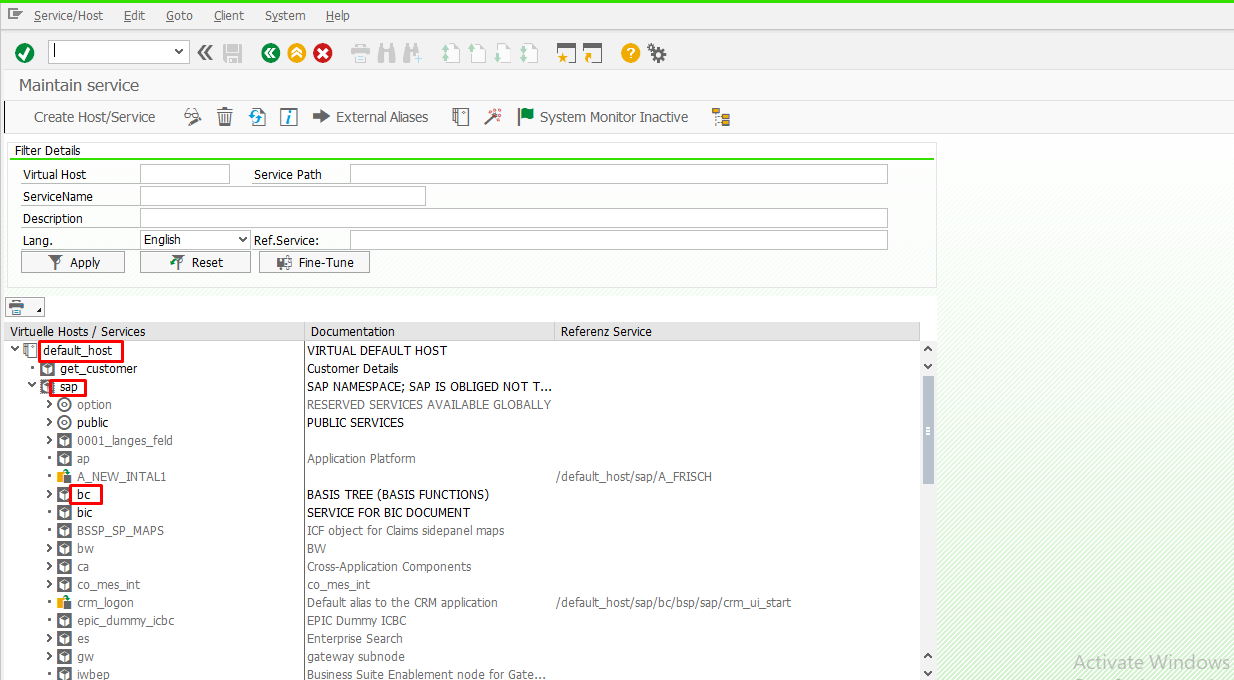Select the display glasses icon beside Create Host/Service
The height and width of the screenshot is (680, 1234).
(x=192, y=116)
